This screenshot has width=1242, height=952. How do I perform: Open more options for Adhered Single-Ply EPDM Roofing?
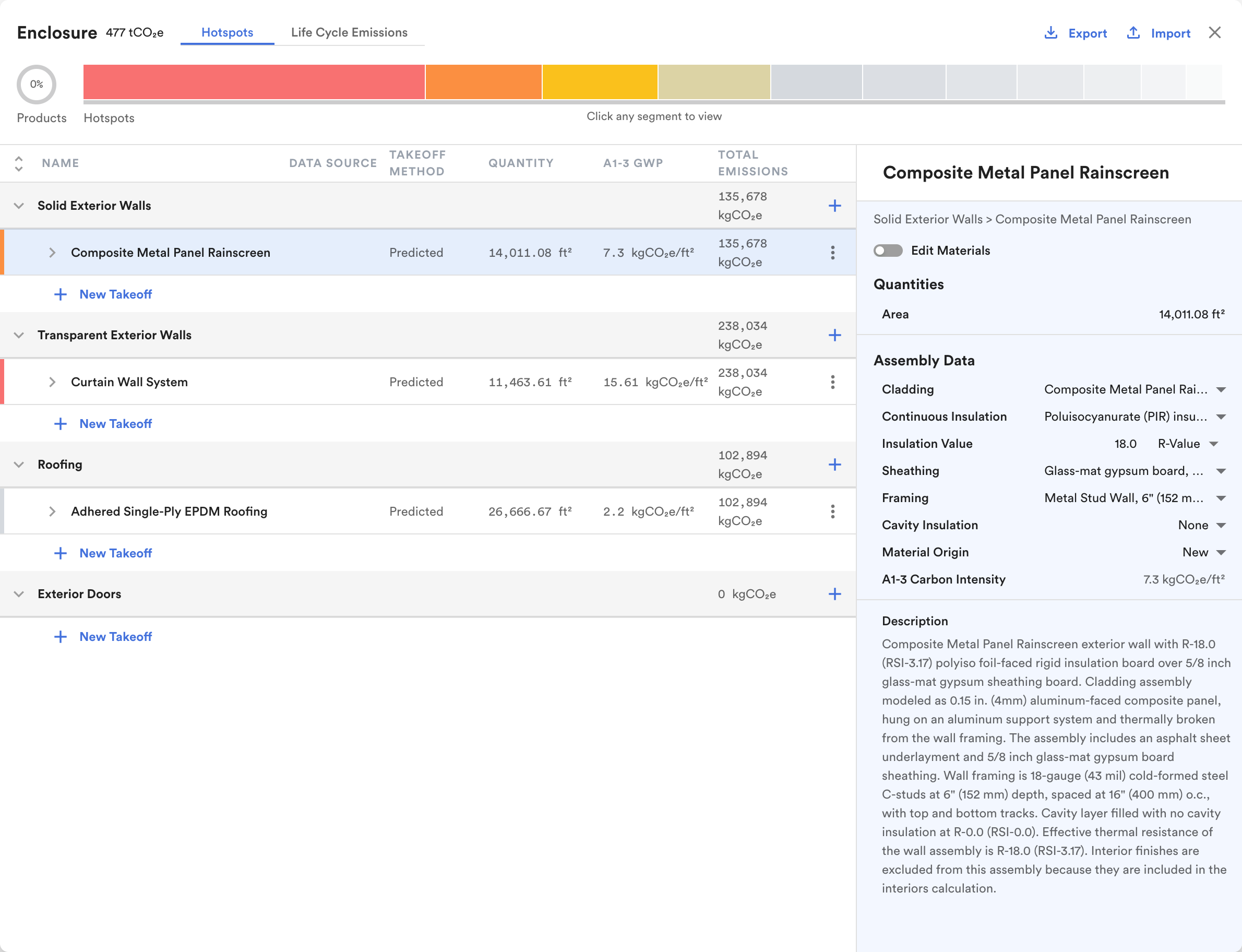click(x=832, y=511)
